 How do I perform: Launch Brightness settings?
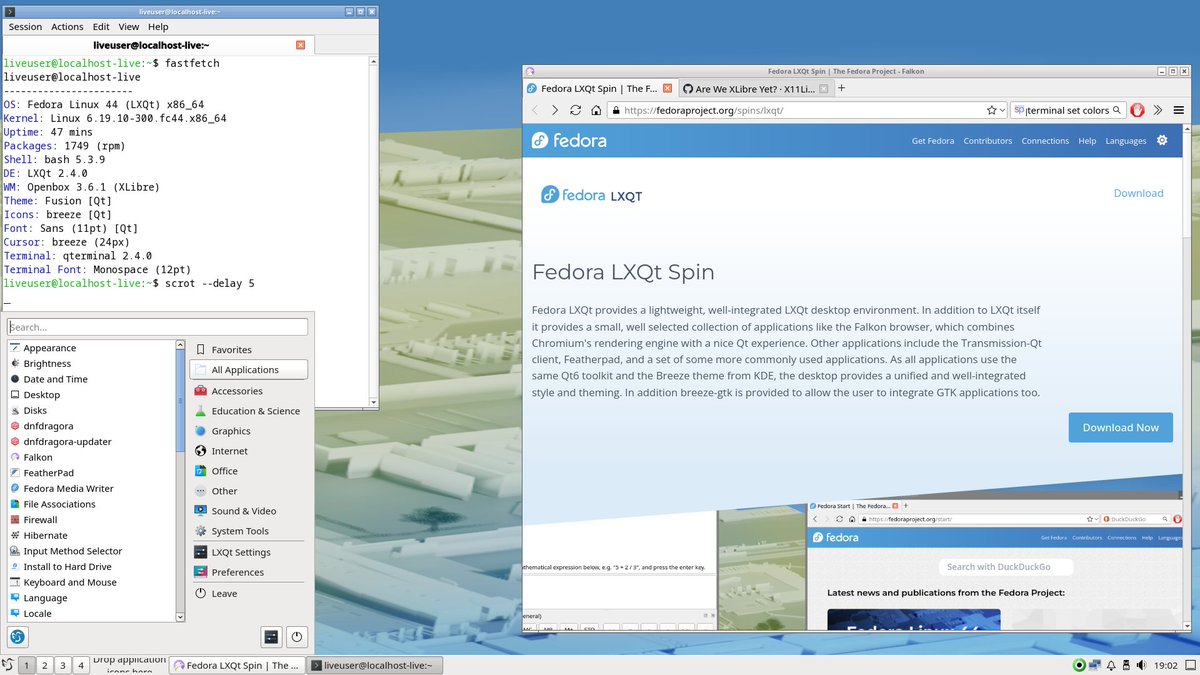92,364
